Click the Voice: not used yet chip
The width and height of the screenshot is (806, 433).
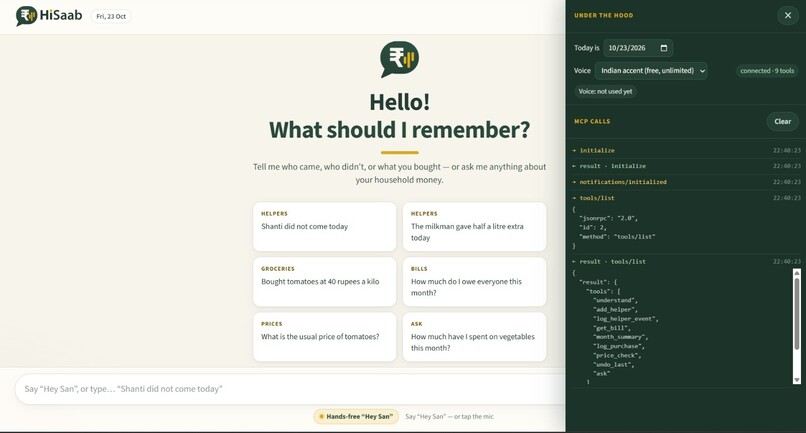coord(606,92)
